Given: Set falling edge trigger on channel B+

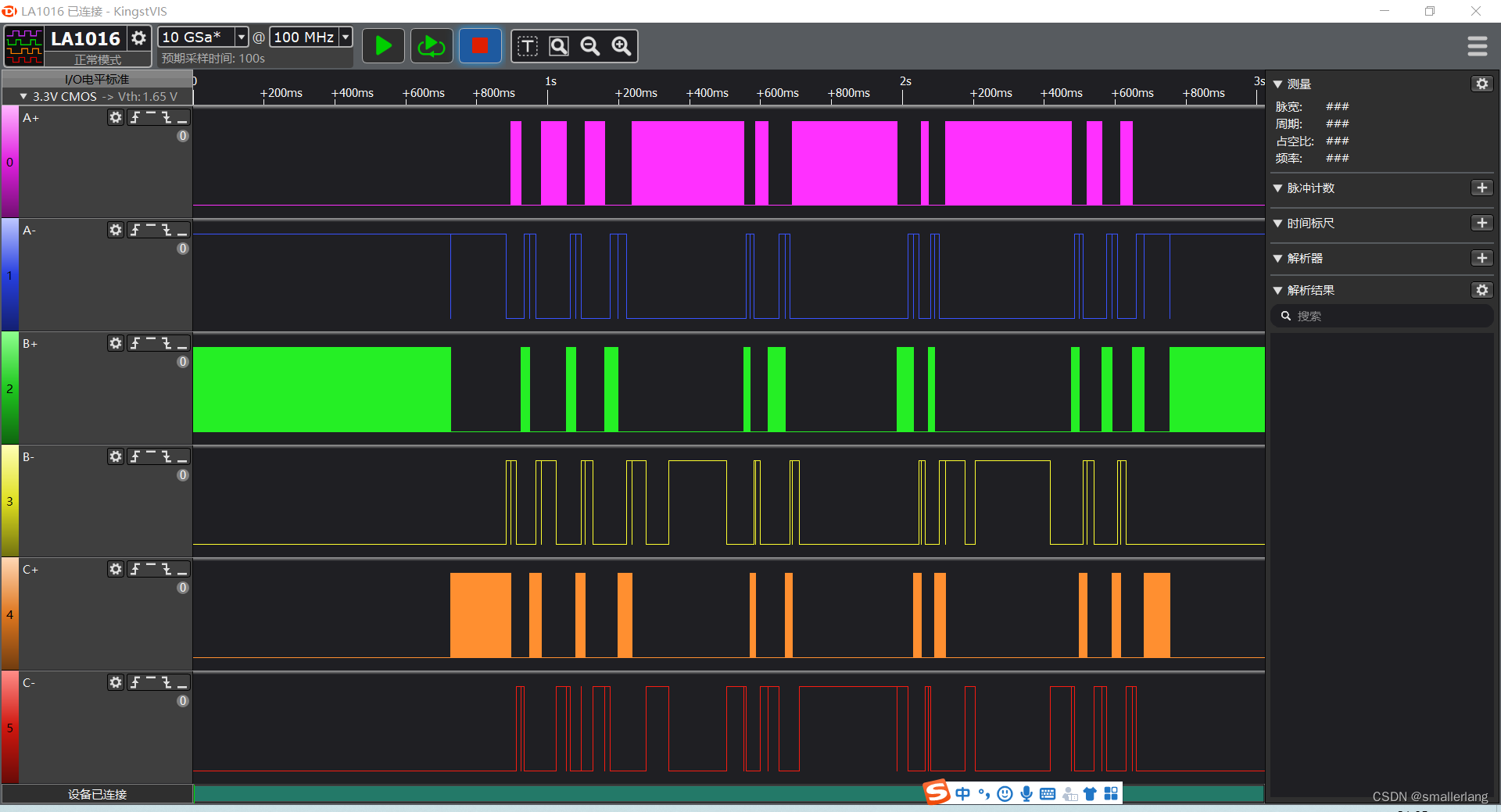Looking at the screenshot, I should (167, 343).
